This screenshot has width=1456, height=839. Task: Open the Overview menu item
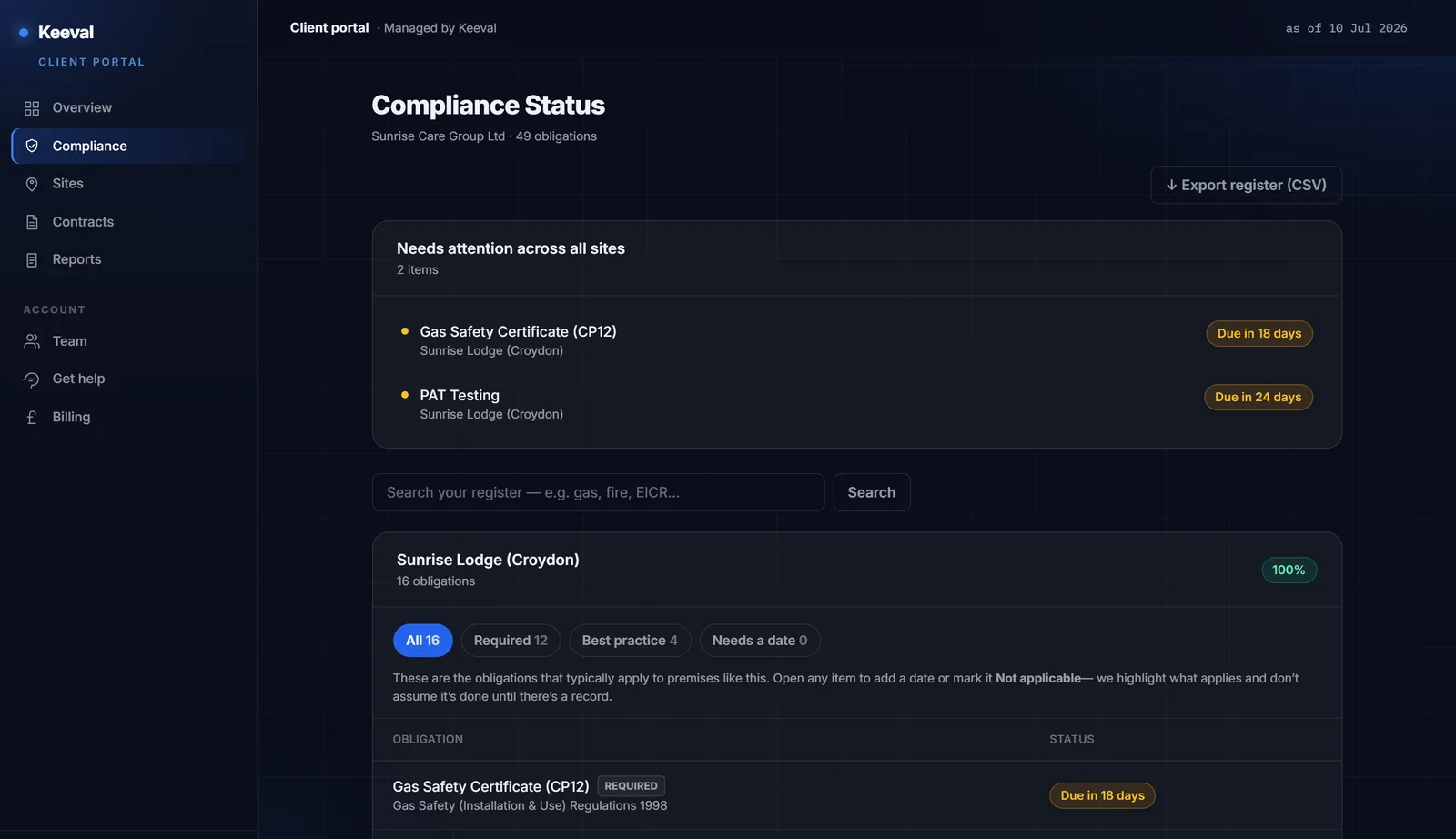[x=128, y=107]
